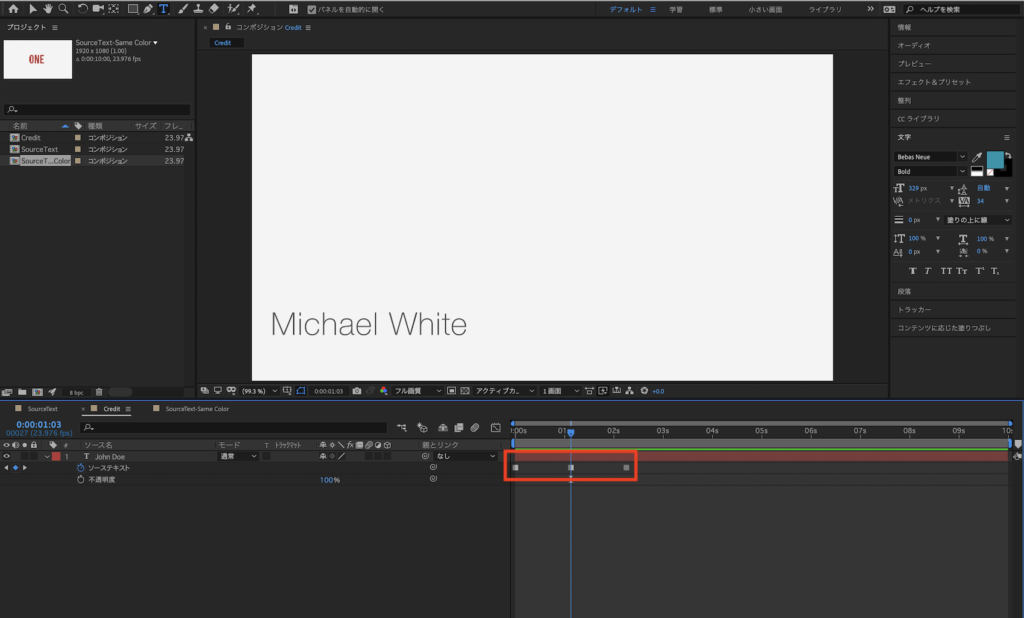Select the Clone Stamp tool
This screenshot has width=1024, height=618.
pos(198,9)
